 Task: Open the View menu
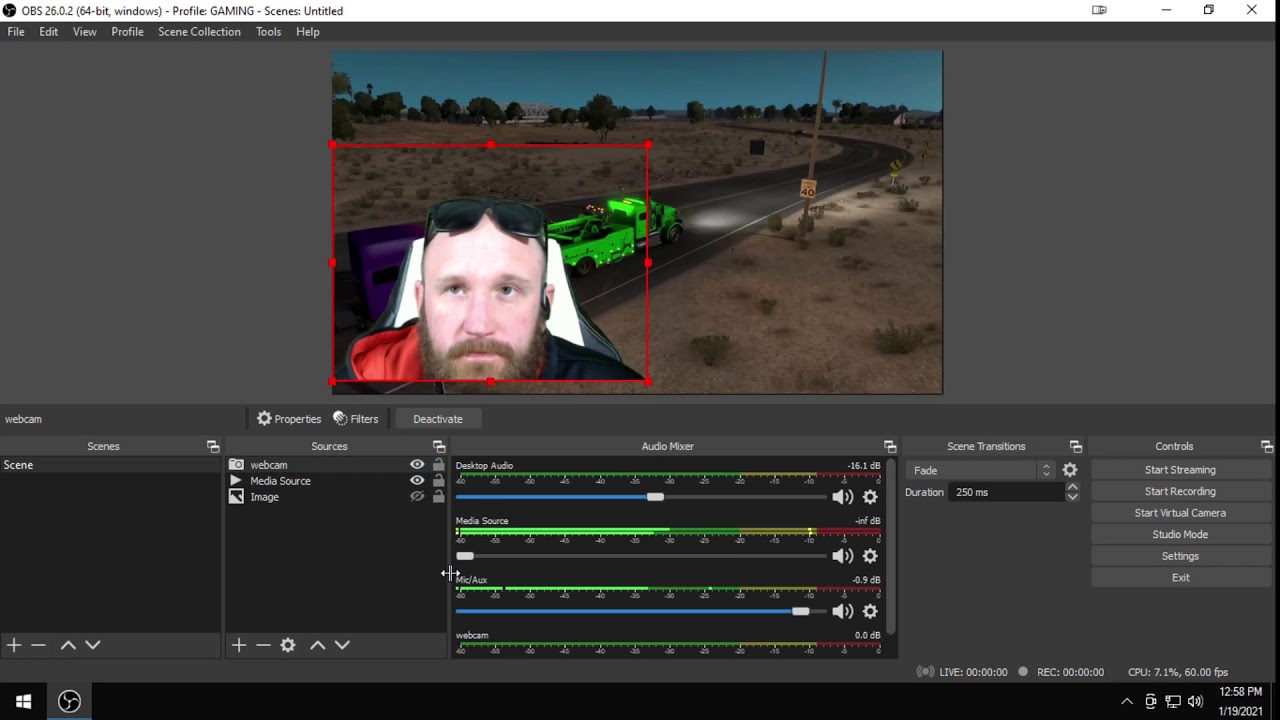(x=85, y=32)
